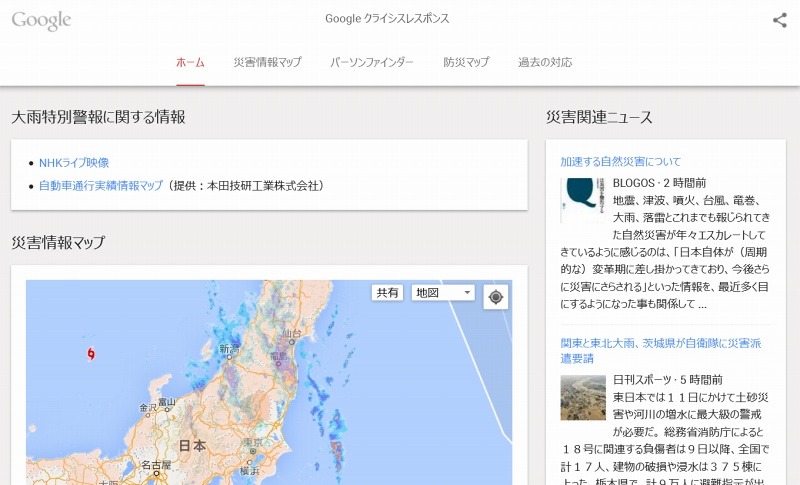Click the 日本 country label on map

[192, 445]
